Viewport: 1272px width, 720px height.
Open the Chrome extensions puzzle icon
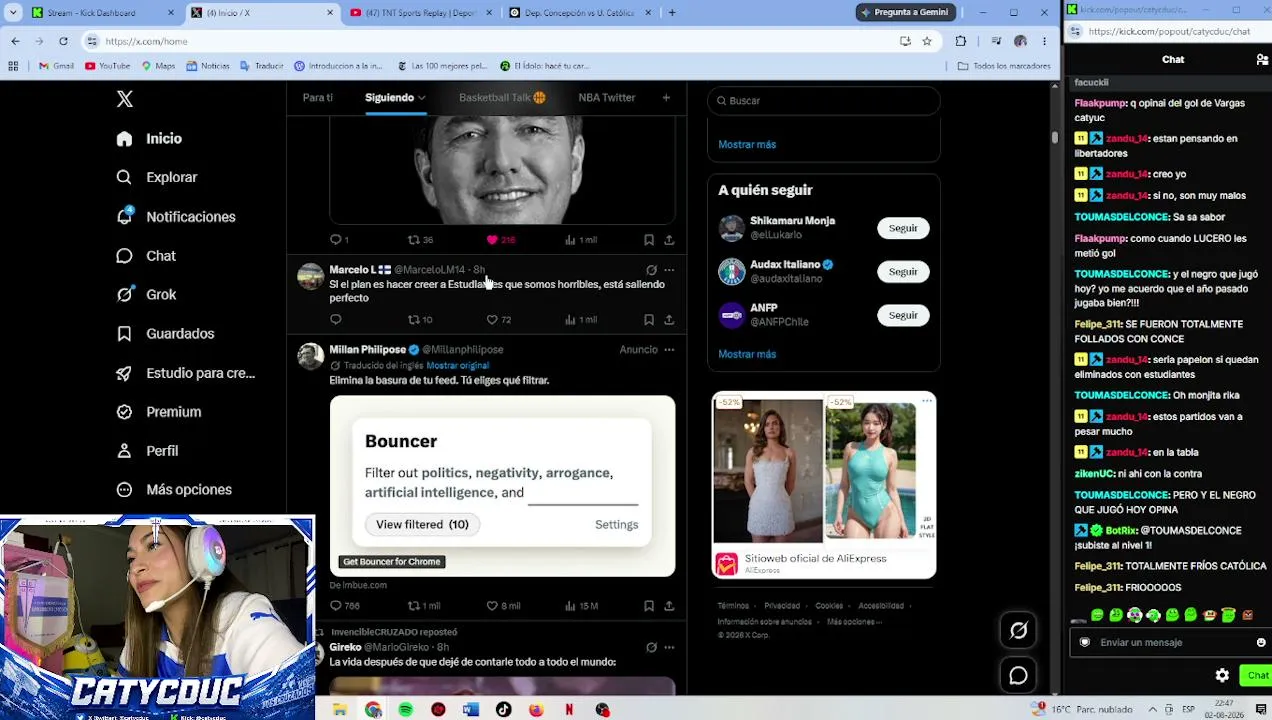961,41
